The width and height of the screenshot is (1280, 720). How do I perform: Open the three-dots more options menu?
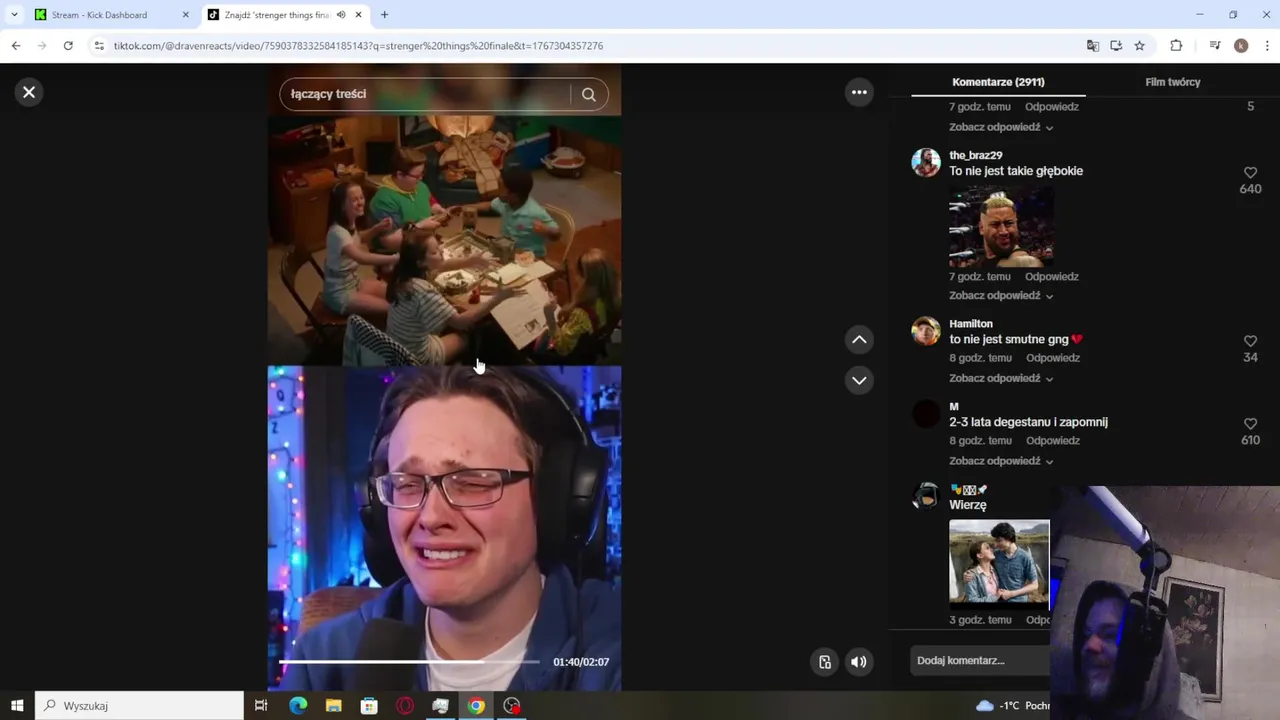(859, 92)
